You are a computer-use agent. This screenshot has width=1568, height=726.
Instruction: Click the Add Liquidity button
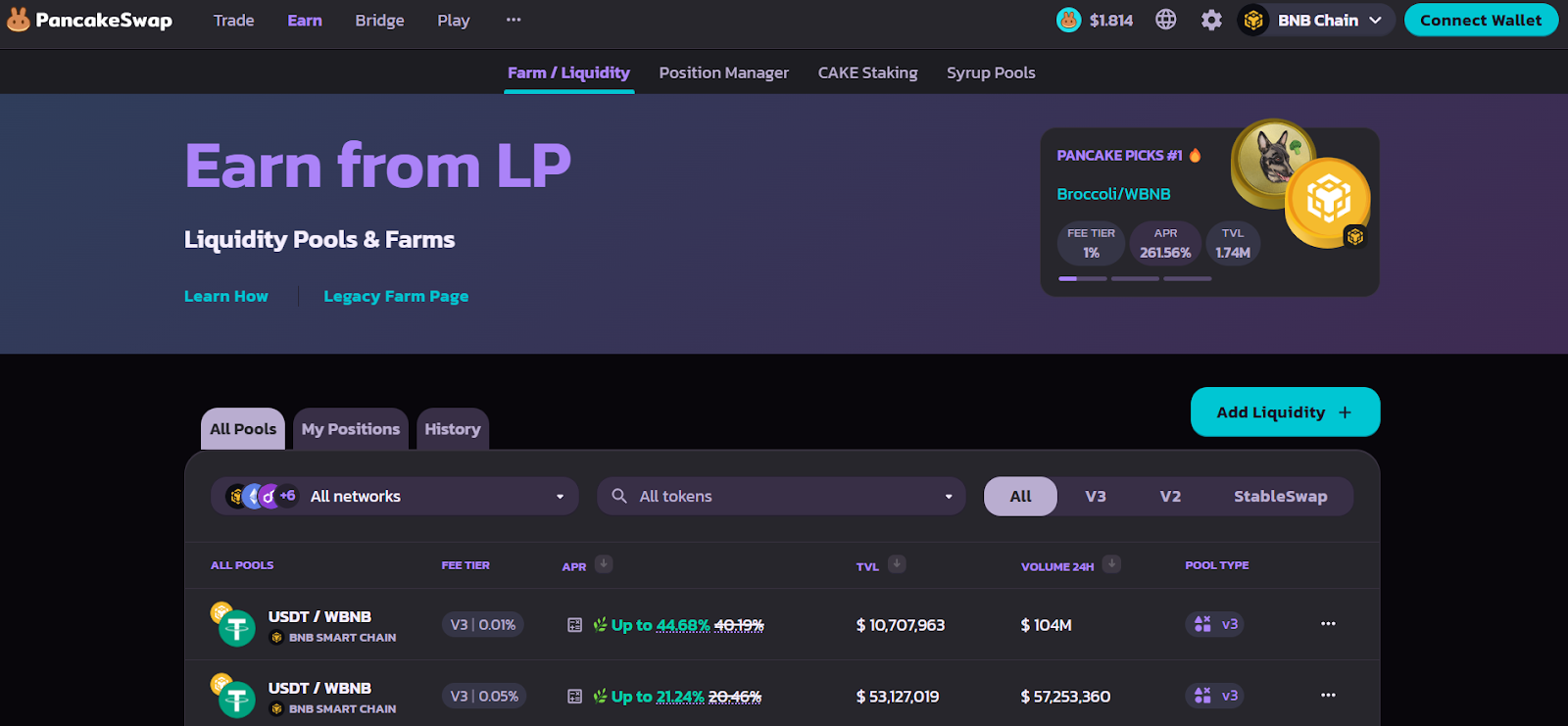click(x=1285, y=412)
